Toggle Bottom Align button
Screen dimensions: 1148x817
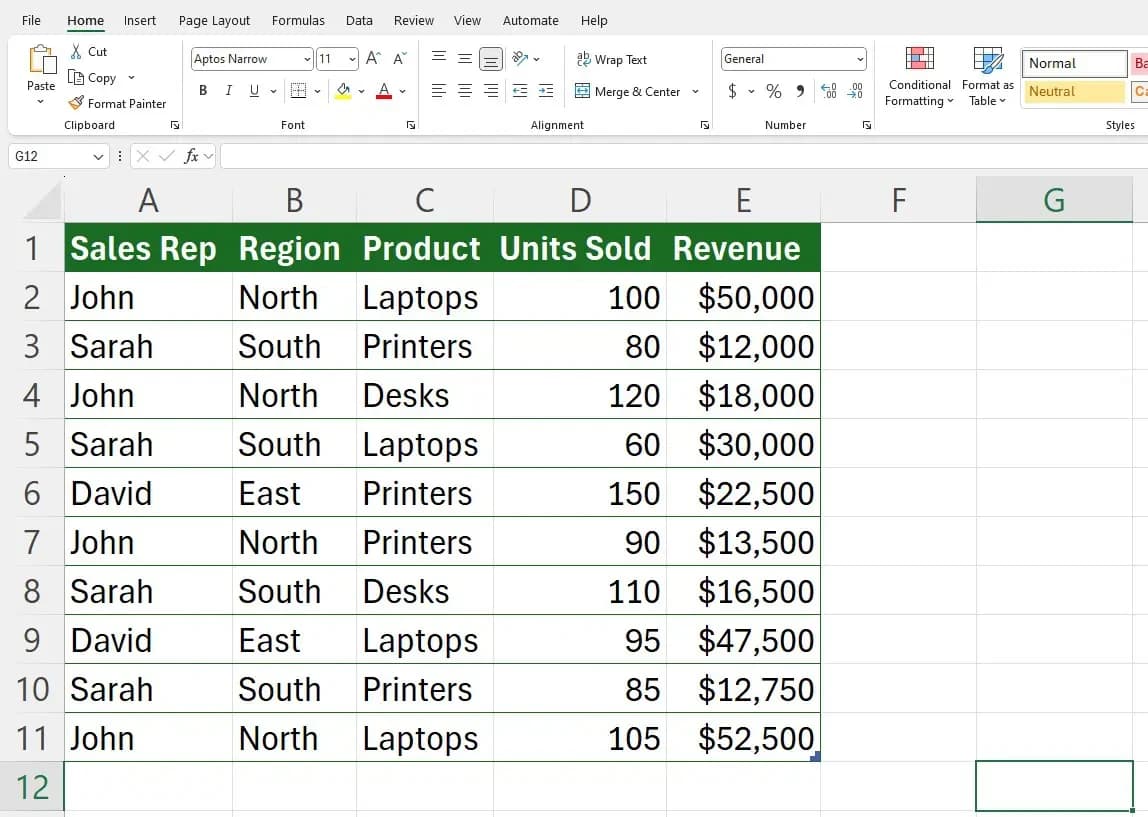491,59
